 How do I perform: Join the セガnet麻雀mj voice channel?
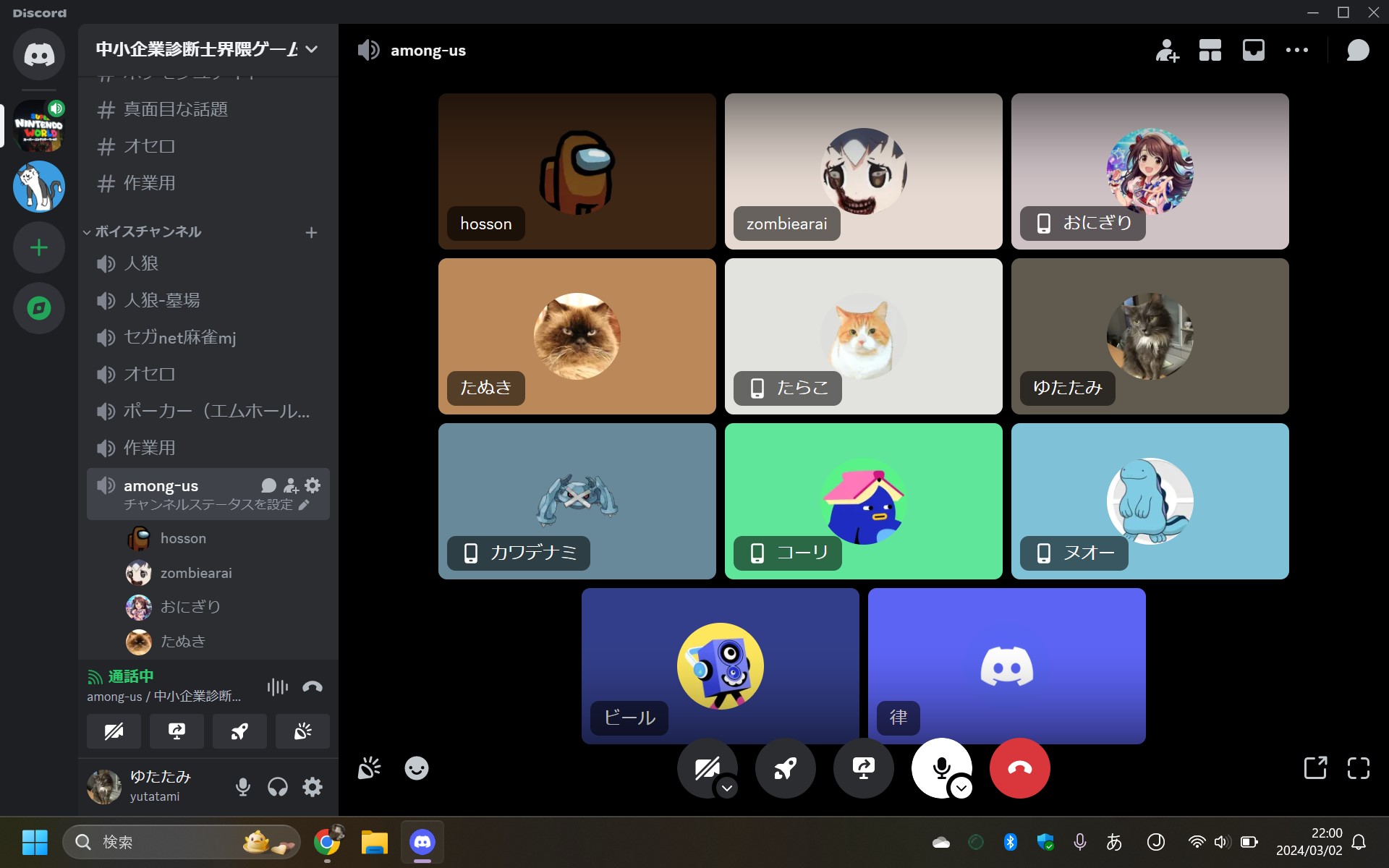(x=208, y=337)
